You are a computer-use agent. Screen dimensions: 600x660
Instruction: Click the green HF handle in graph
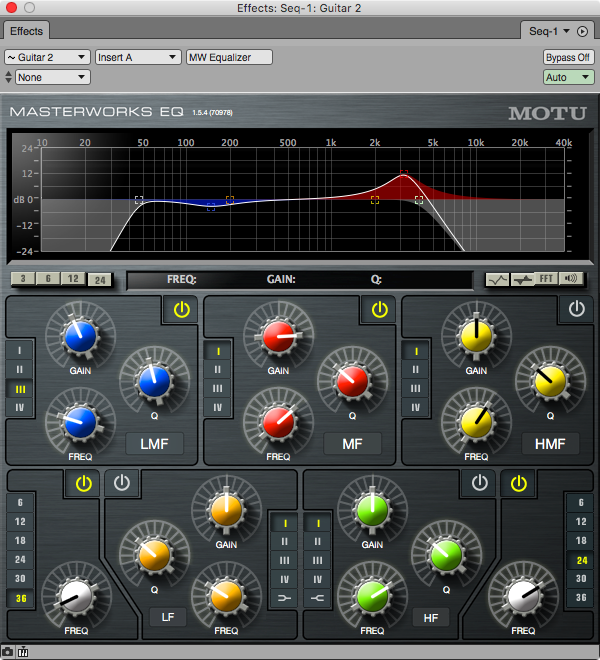(419, 200)
